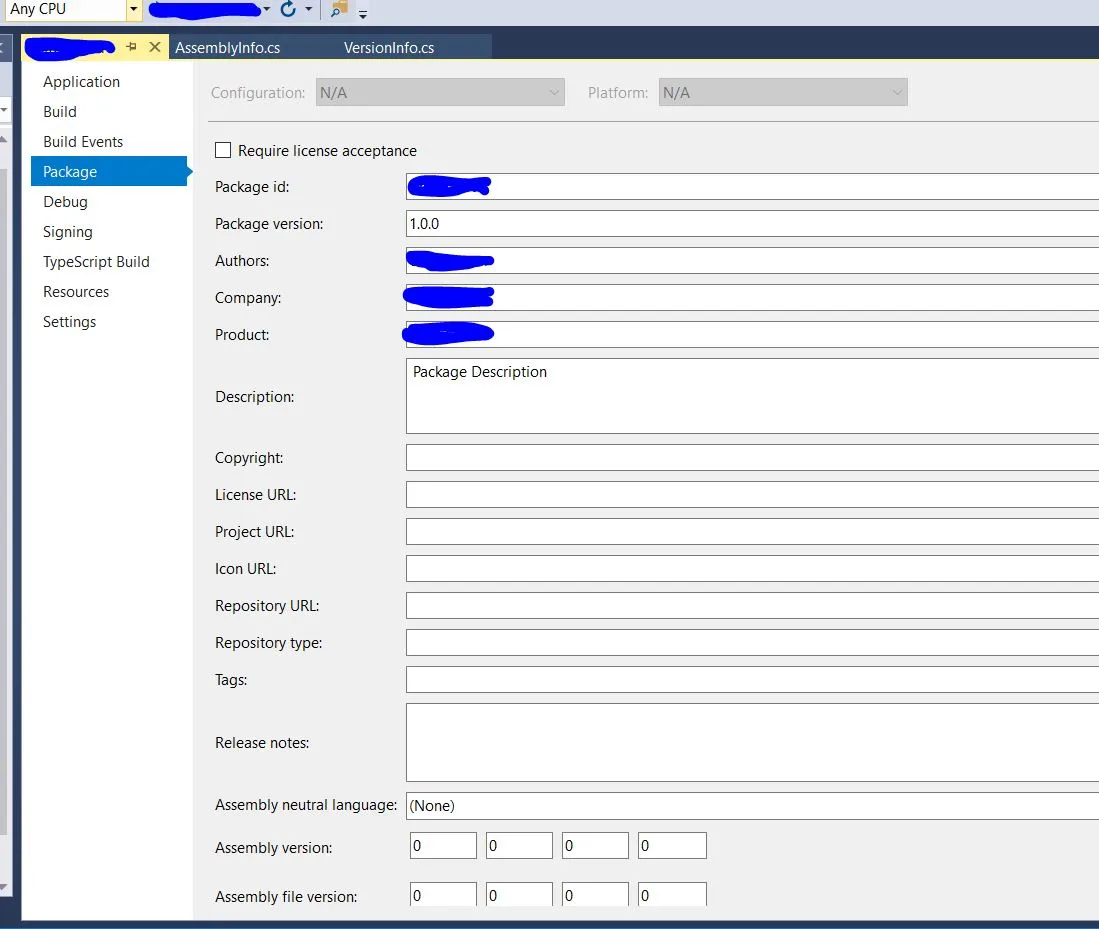This screenshot has width=1099, height=929.
Task: Open the toolbar overflow options arrow
Action: coord(362,14)
